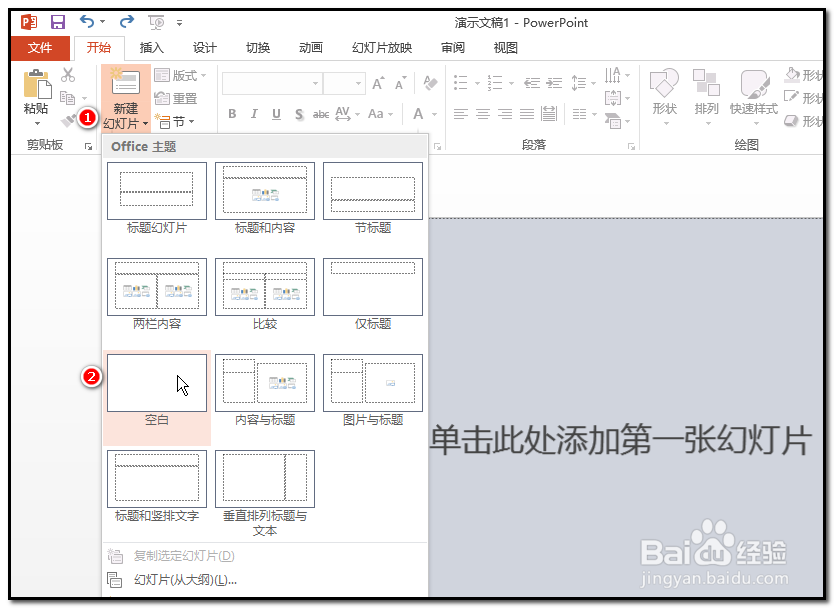
Task: Select the 图片与标题 layout thumbnail
Action: 373,383
